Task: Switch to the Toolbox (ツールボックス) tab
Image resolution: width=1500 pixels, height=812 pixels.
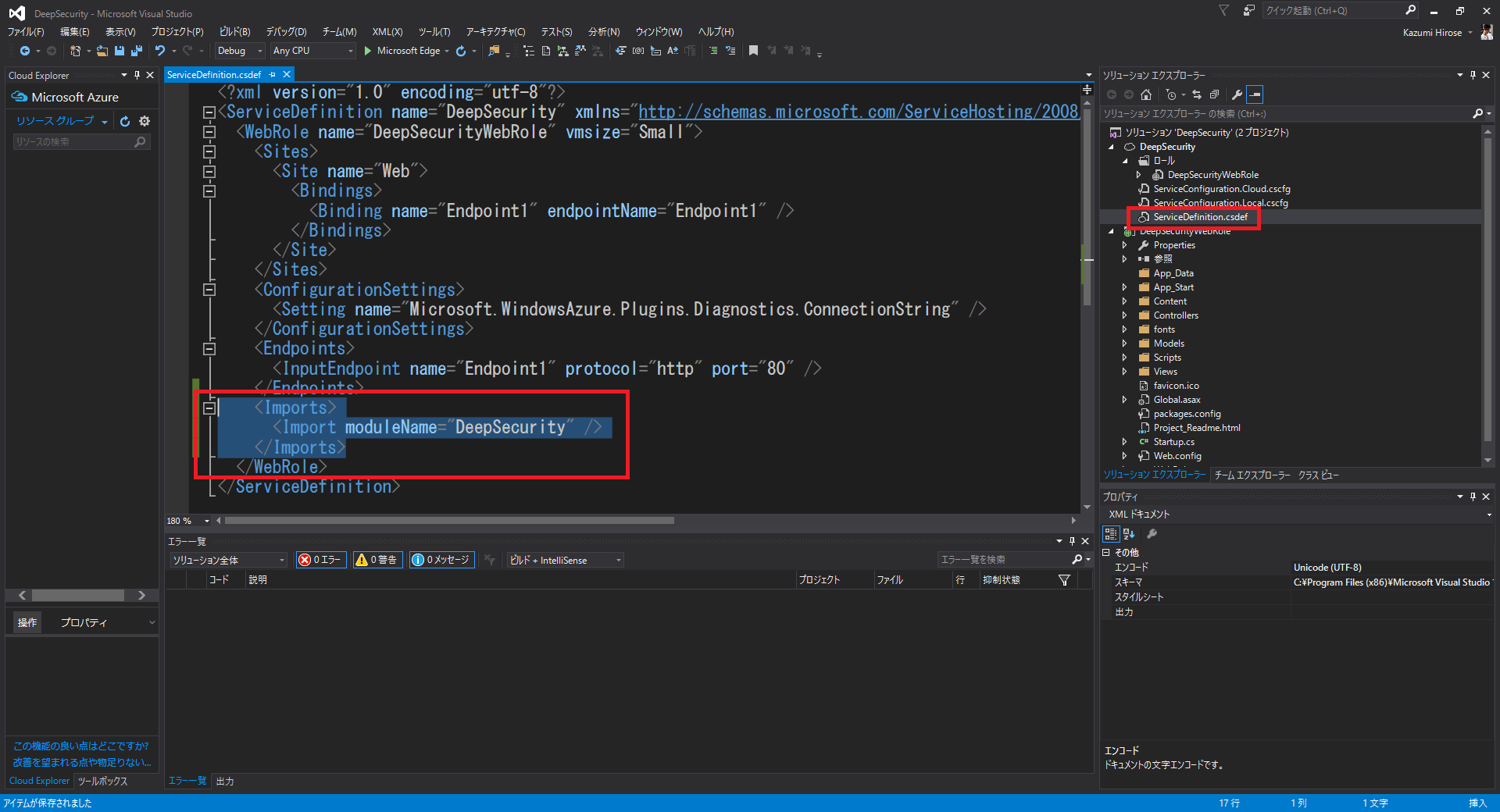Action: pyautogui.click(x=103, y=781)
